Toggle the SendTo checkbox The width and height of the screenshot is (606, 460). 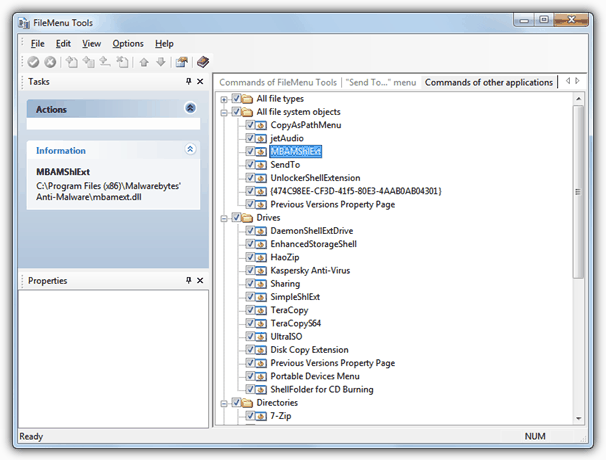pyautogui.click(x=250, y=164)
